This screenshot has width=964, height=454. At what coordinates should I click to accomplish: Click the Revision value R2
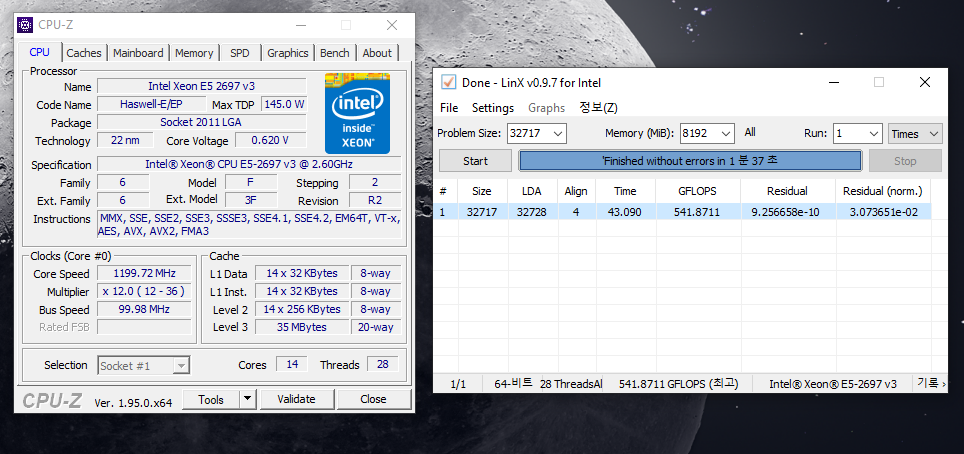375,200
